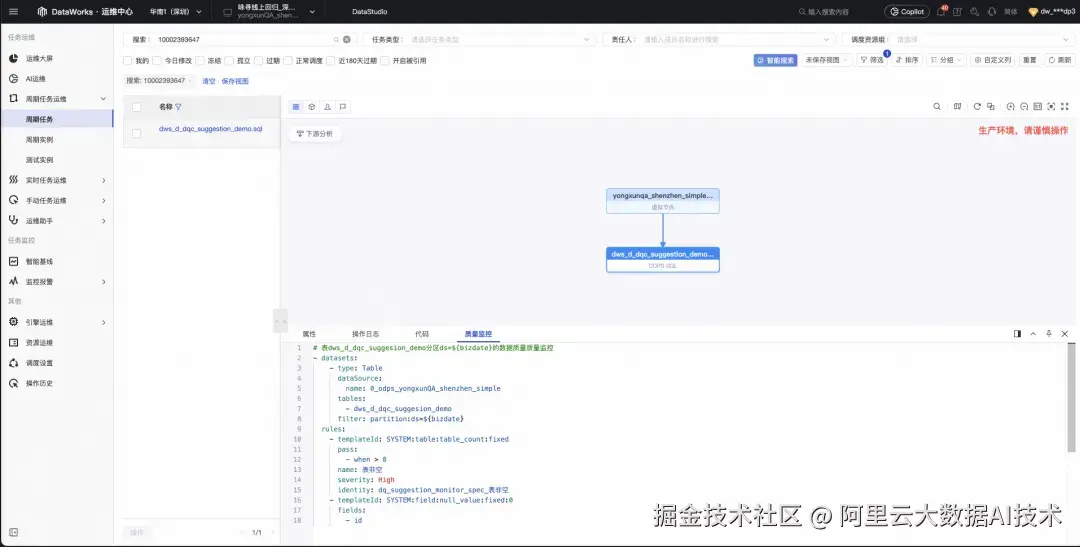Check the 今日修改 filter checkbox
The width and height of the screenshot is (1080, 547).
pos(157,61)
